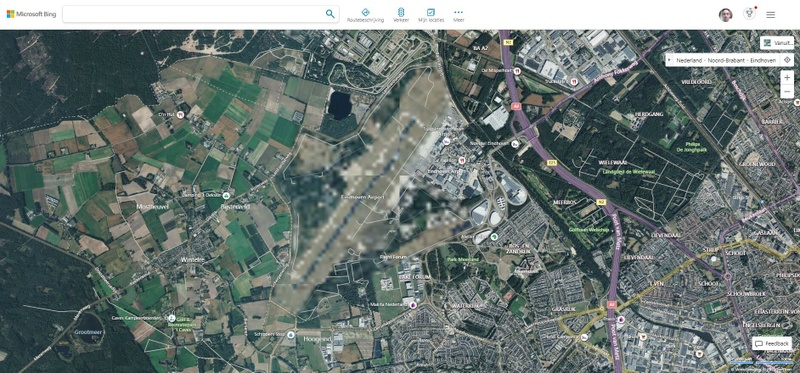Open the Meer menu
The height and width of the screenshot is (373, 800).
(x=459, y=15)
